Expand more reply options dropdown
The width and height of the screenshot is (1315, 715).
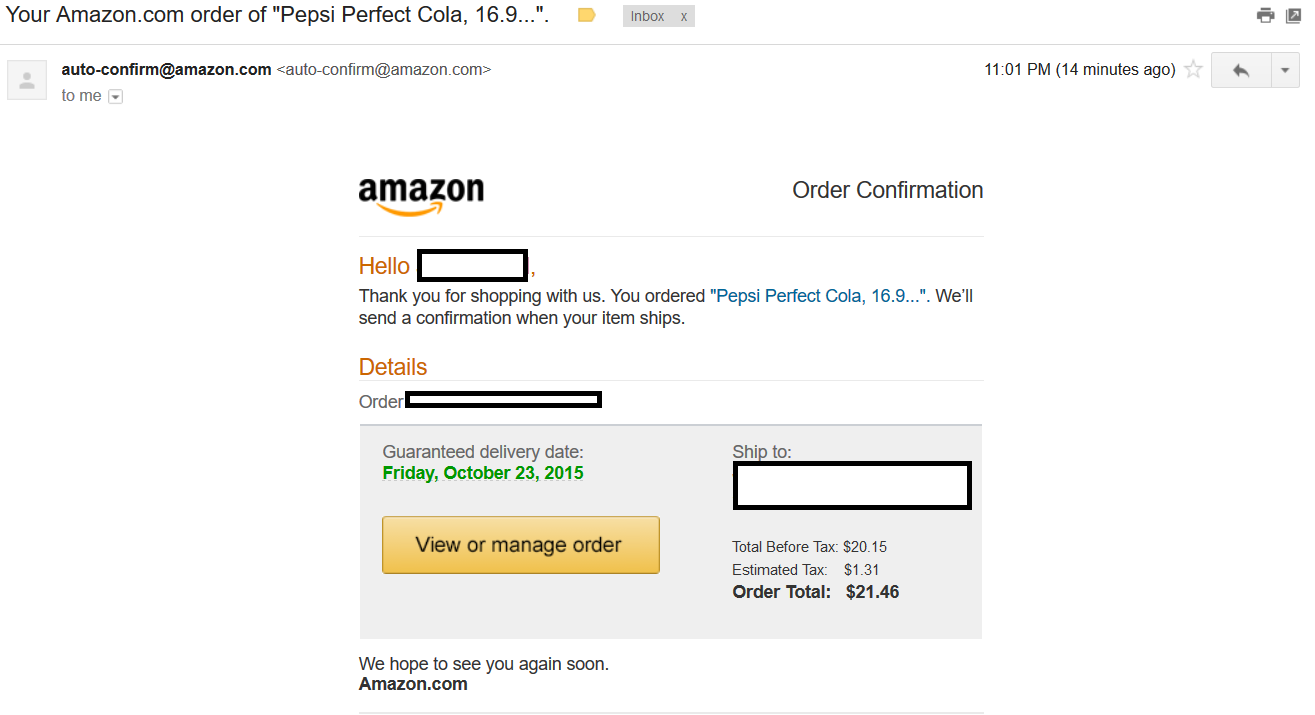[x=1285, y=70]
